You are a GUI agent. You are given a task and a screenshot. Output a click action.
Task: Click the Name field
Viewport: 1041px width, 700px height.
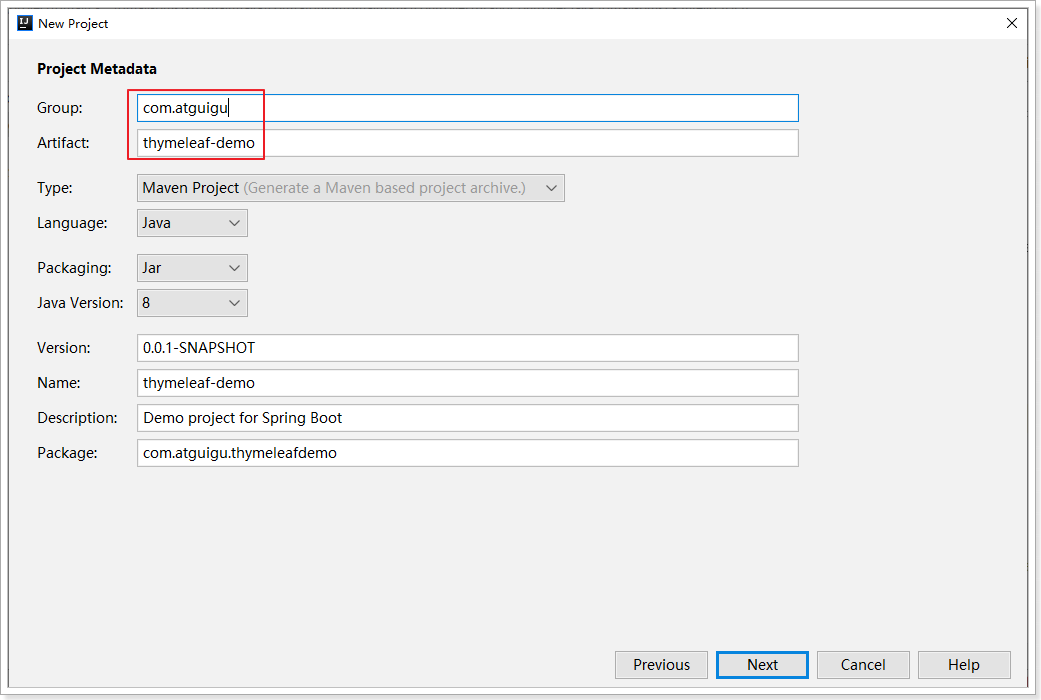pos(467,383)
